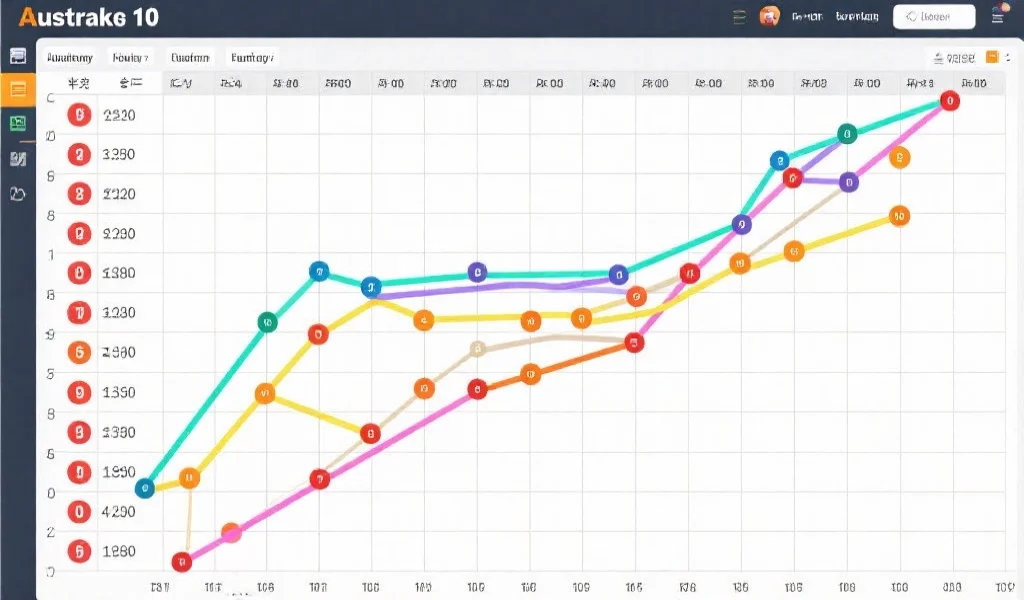
Task: Open the green image icon in left sidebar
Action: tap(17, 124)
